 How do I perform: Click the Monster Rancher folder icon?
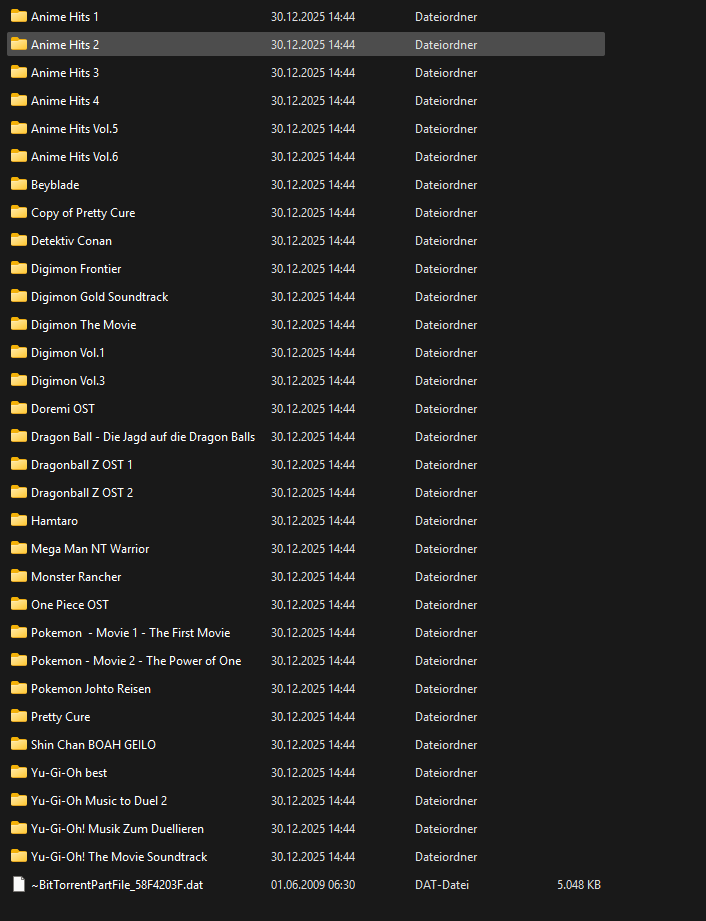pyautogui.click(x=19, y=576)
